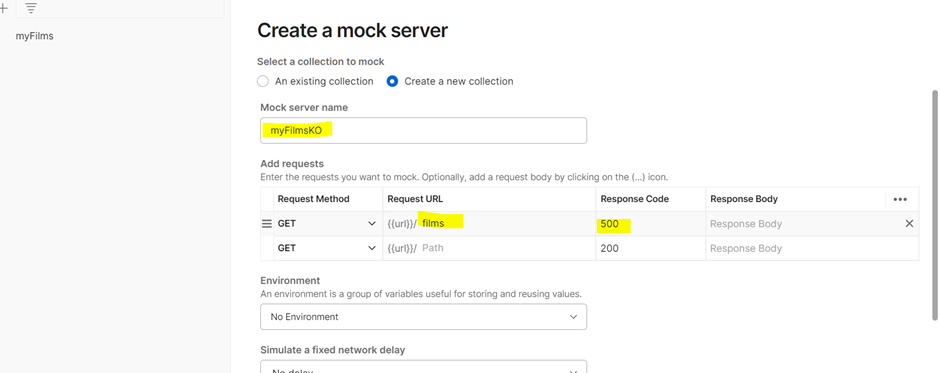Click the Mock server name field myFilmsKO

point(423,130)
